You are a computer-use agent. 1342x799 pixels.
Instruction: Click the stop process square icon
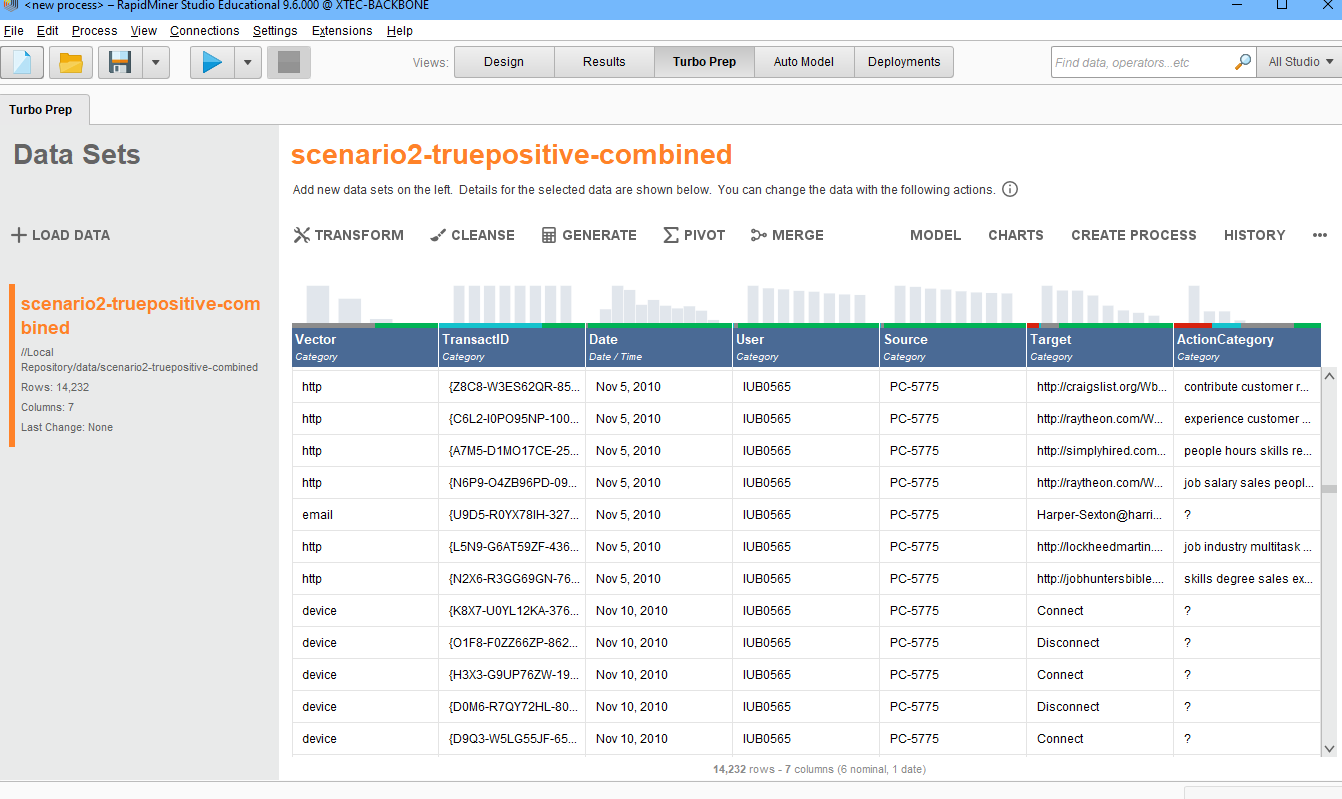pos(289,62)
